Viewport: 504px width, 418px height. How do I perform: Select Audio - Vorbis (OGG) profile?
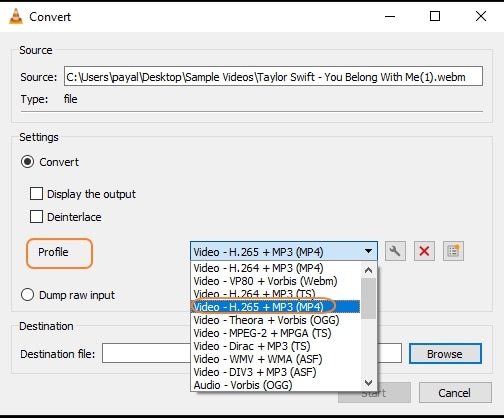tap(276, 385)
